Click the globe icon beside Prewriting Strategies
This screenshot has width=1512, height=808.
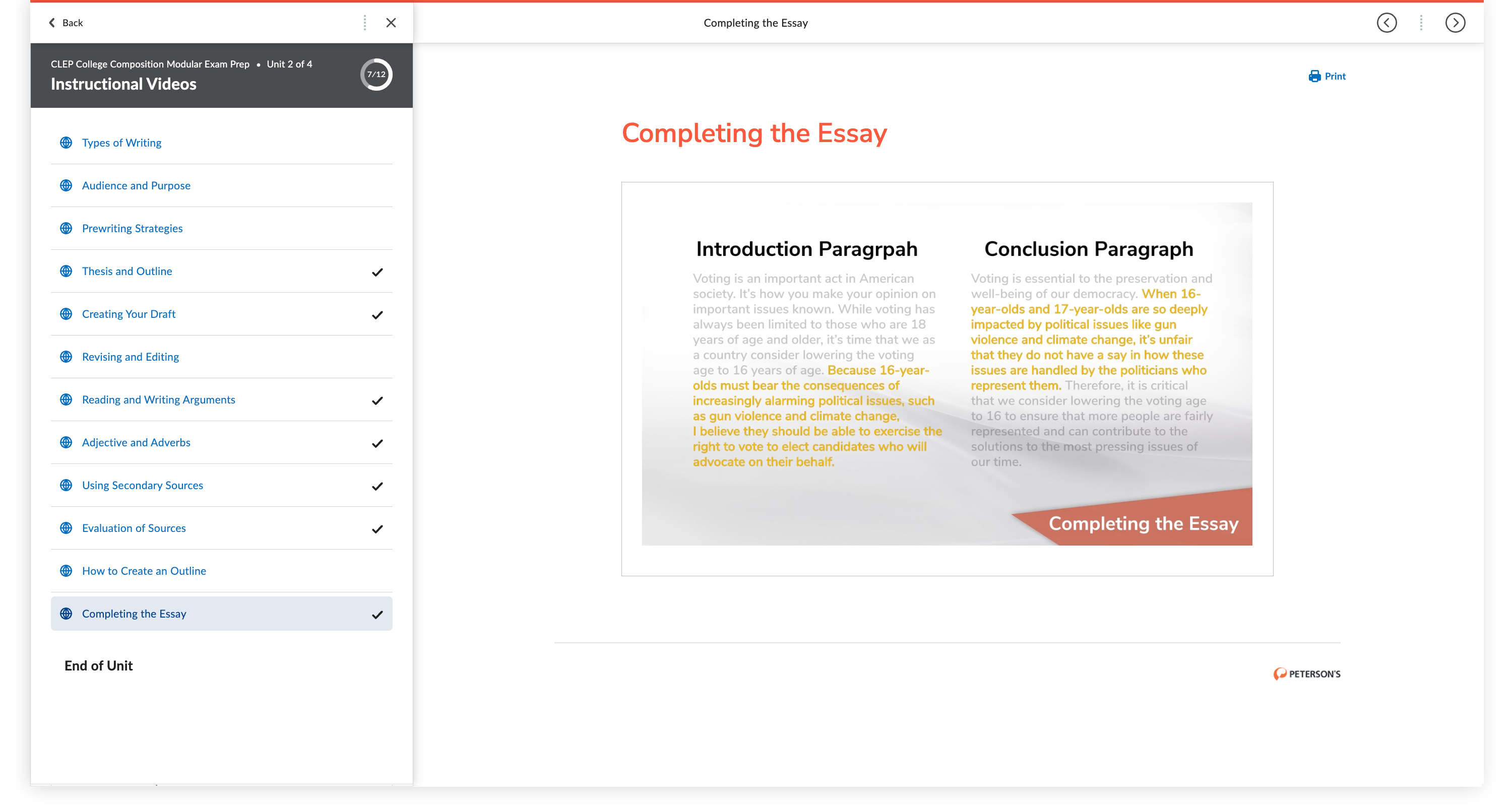coord(67,228)
